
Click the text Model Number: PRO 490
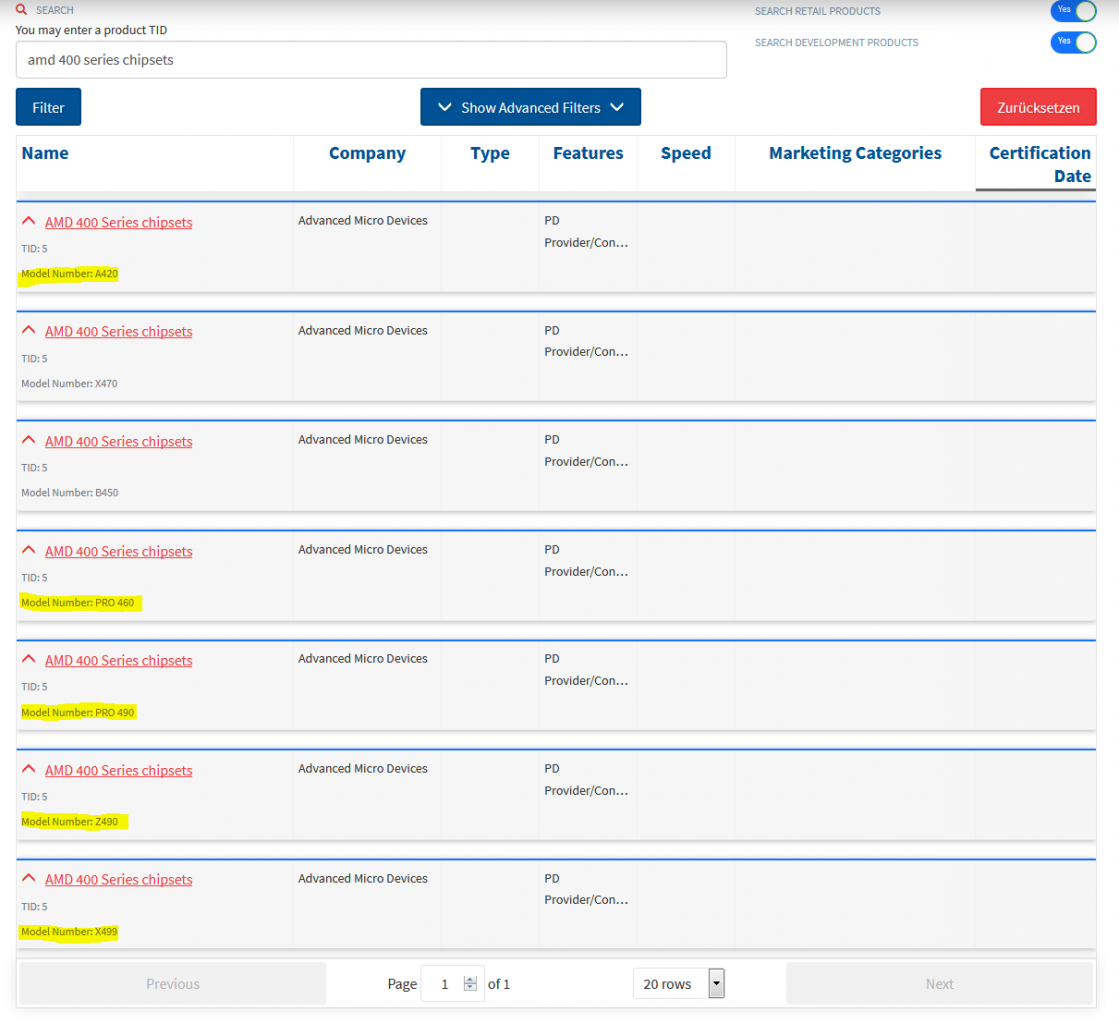[x=77, y=713]
